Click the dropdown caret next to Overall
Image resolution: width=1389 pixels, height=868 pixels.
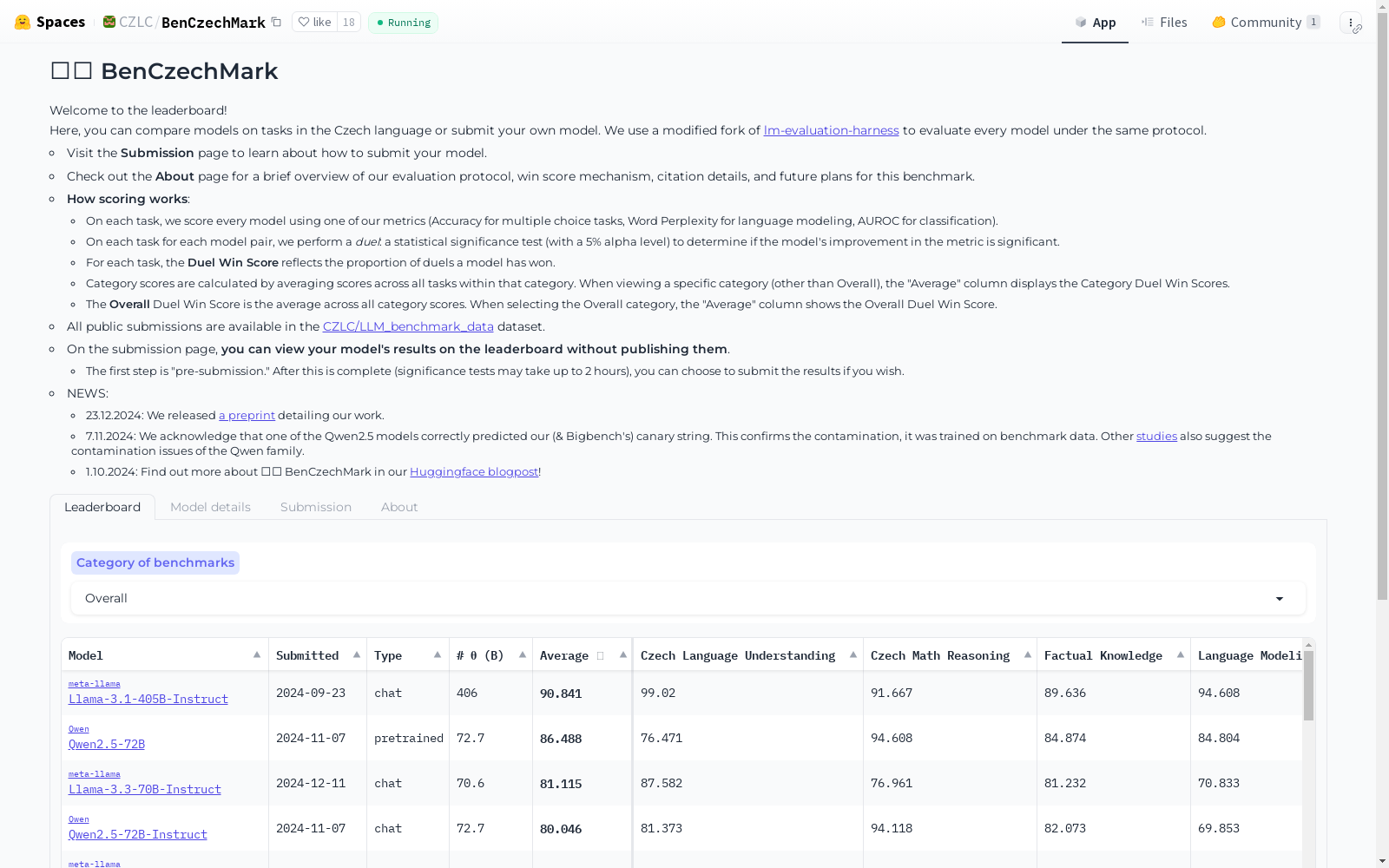click(1280, 599)
